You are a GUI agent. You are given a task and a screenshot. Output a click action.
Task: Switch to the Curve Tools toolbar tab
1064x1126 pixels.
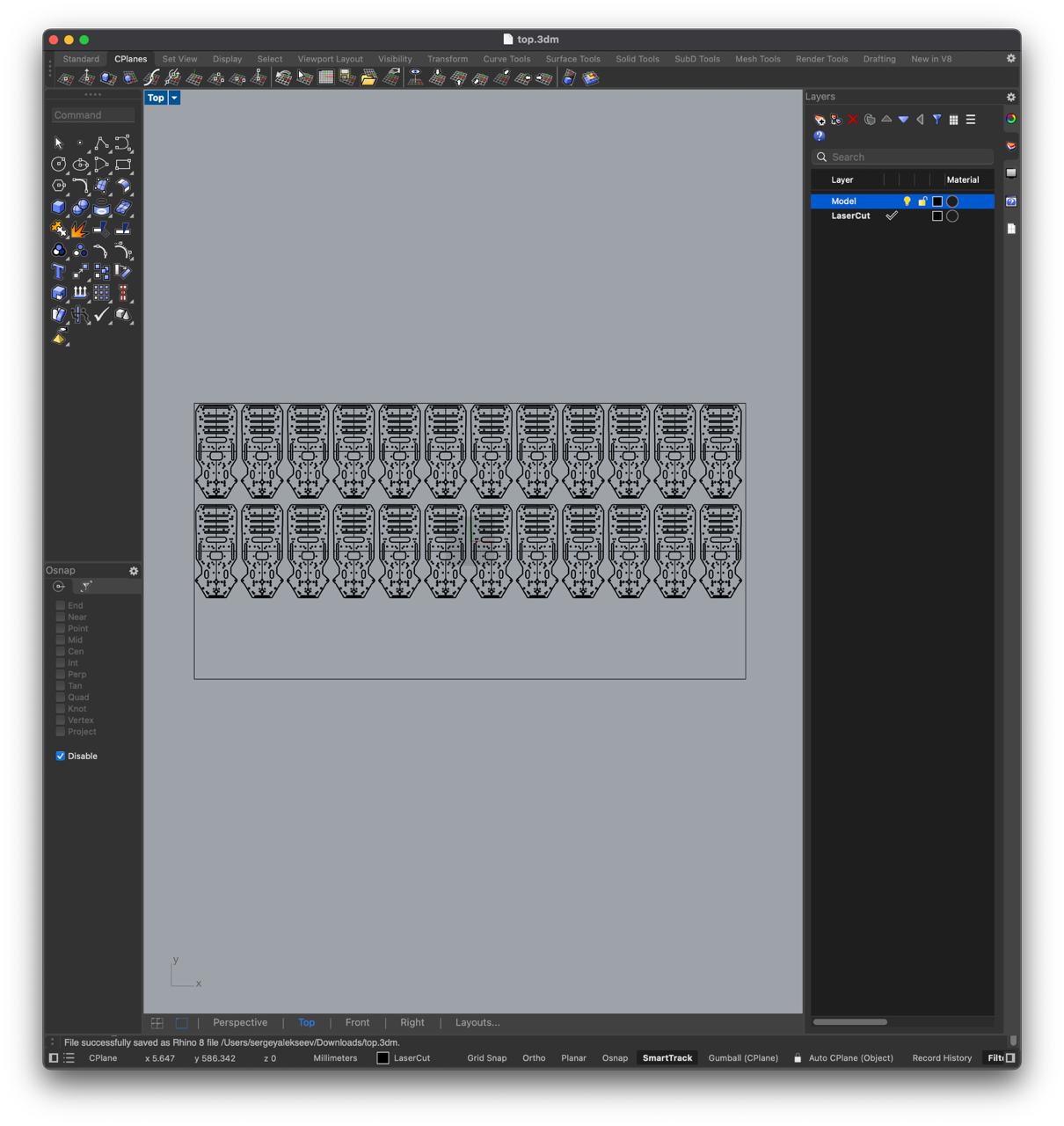tap(506, 59)
